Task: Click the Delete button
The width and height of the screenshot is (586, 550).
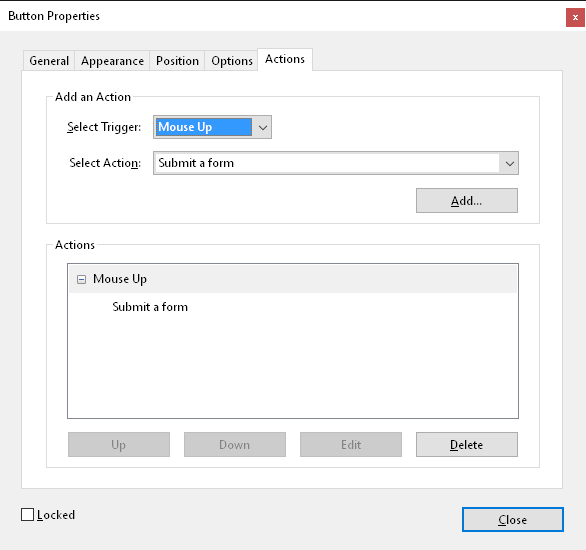Action: point(467,445)
